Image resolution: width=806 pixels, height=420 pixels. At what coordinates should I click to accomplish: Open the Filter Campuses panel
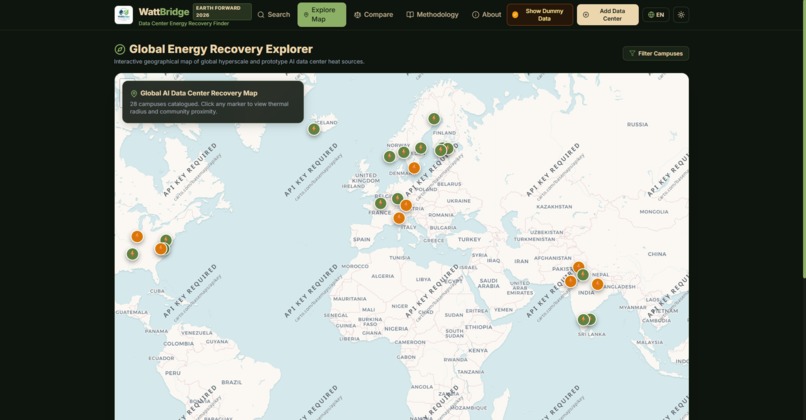[x=656, y=53]
